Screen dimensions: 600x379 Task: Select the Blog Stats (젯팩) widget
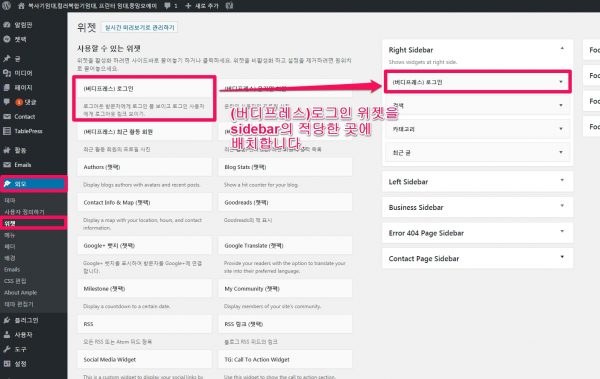pos(285,167)
